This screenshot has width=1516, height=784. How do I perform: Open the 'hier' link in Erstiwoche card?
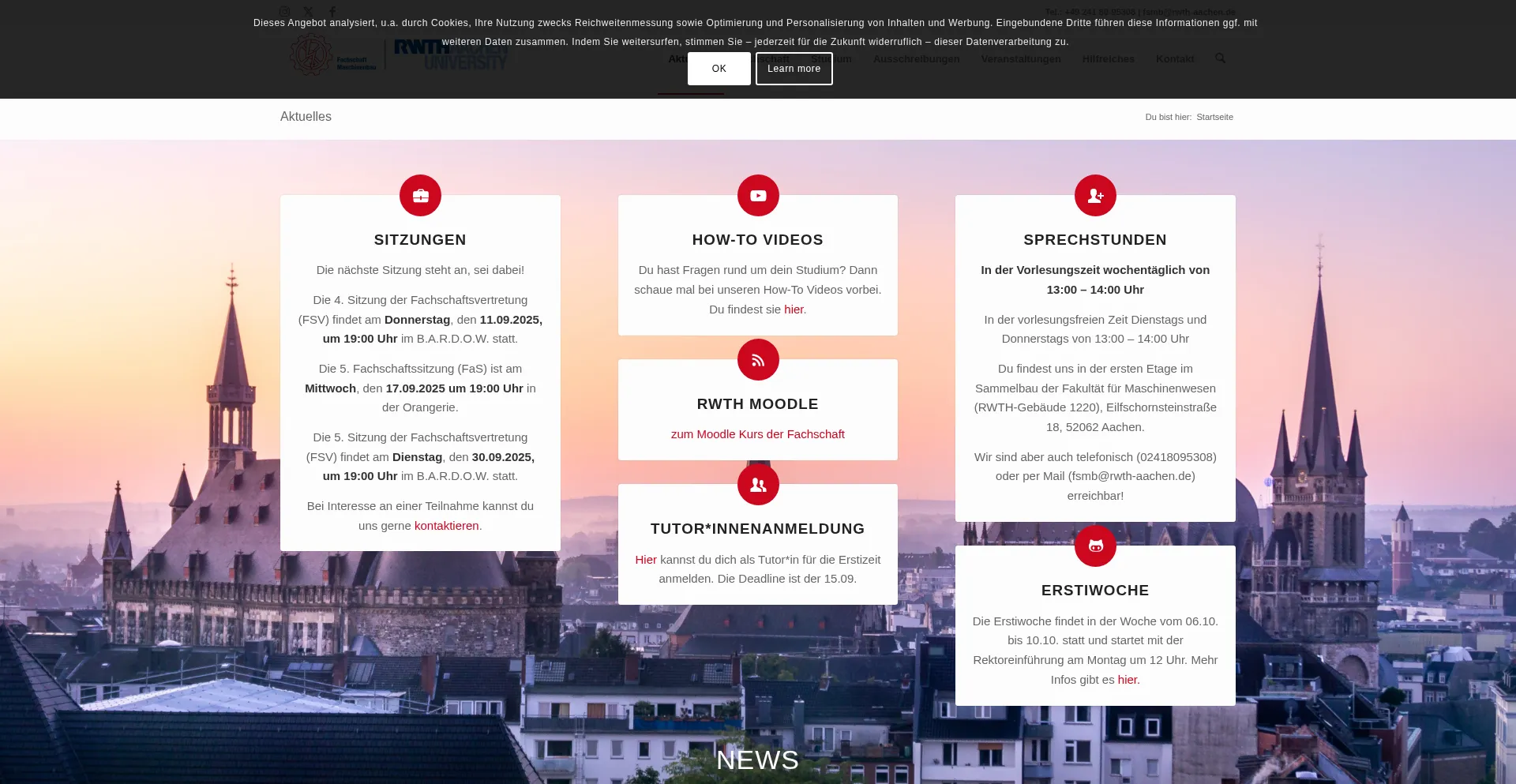(x=1128, y=680)
